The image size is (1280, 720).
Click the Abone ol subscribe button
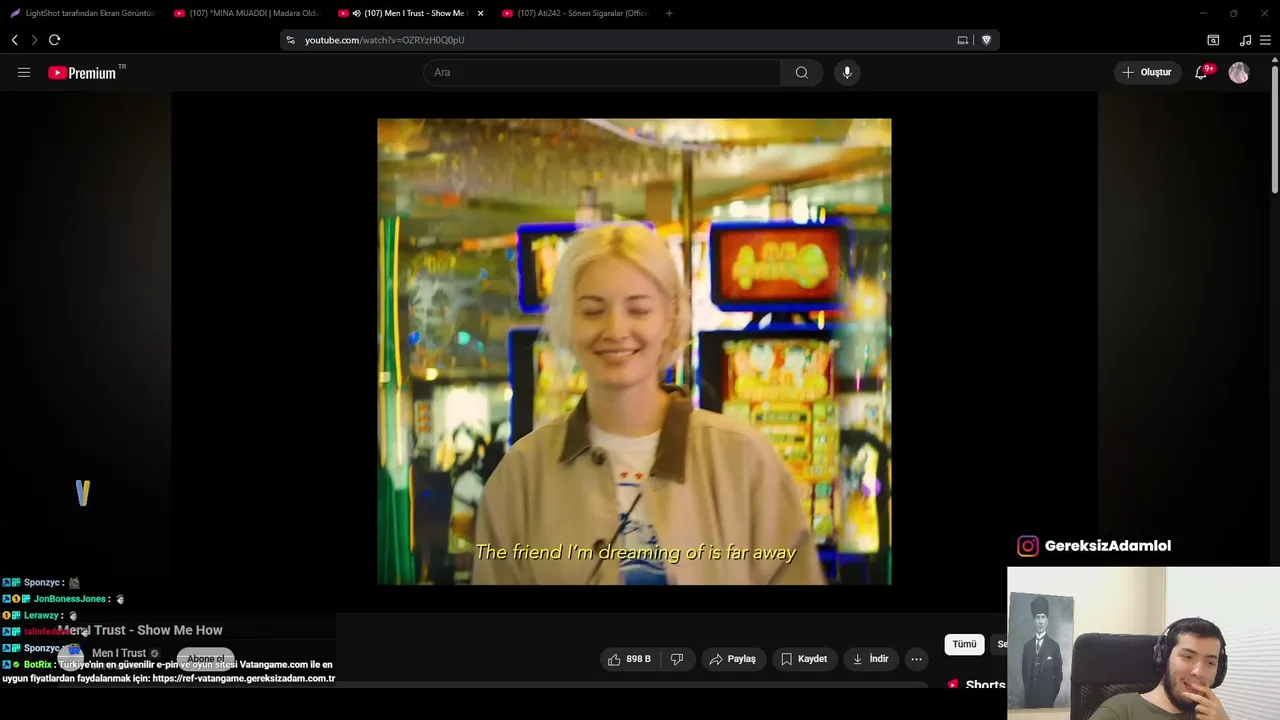[x=205, y=659]
